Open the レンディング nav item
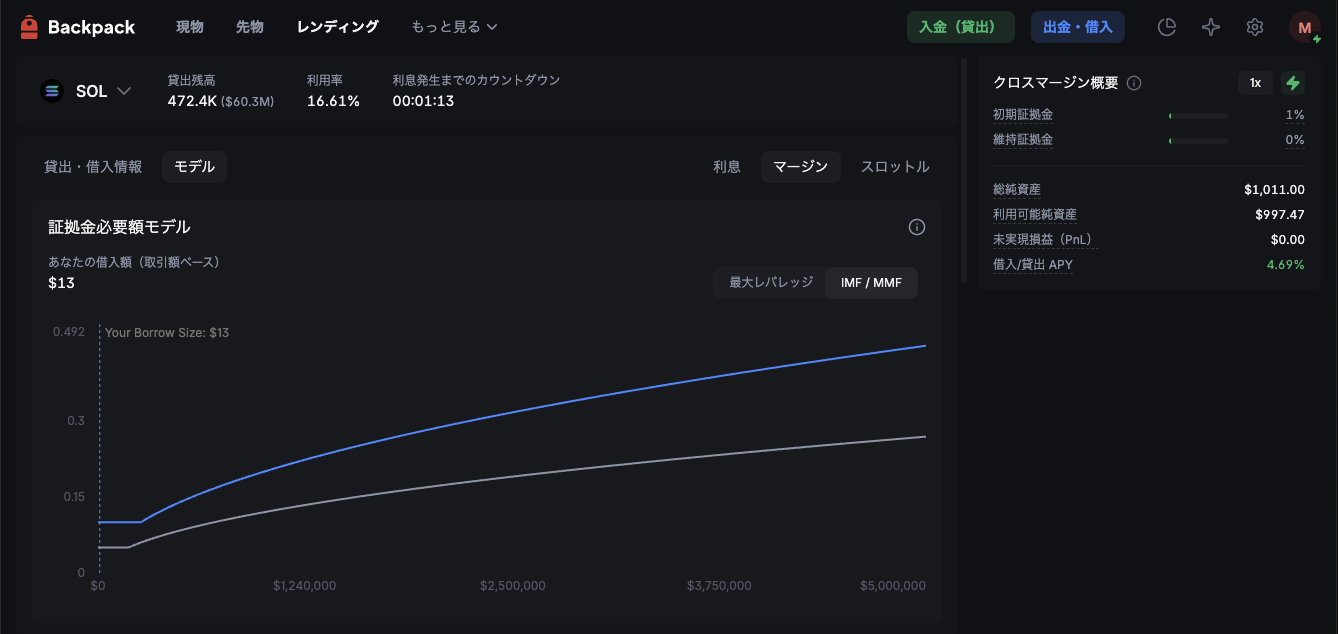This screenshot has height=634, width=1338. click(337, 27)
